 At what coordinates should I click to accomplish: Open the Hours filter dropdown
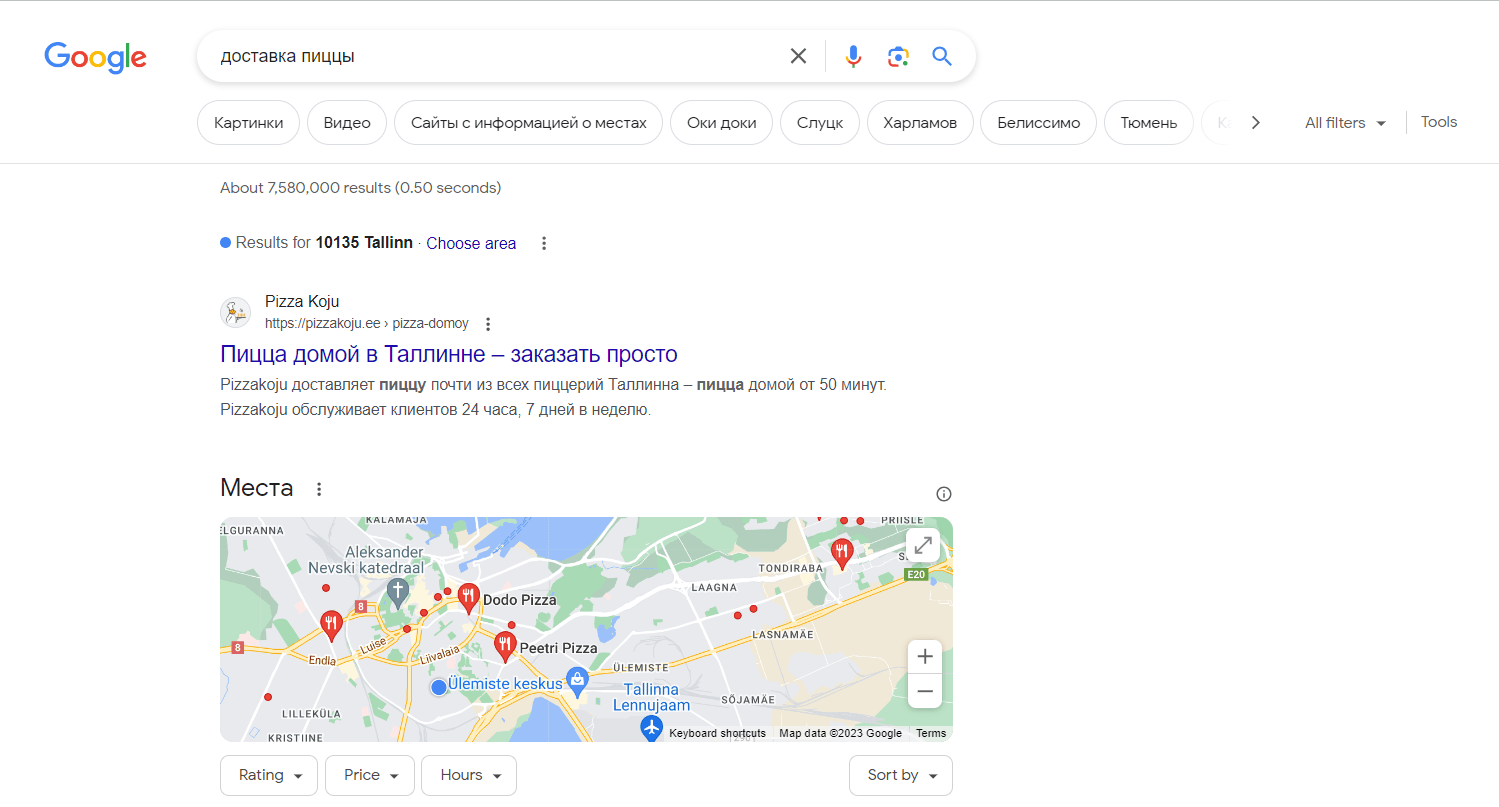[469, 775]
